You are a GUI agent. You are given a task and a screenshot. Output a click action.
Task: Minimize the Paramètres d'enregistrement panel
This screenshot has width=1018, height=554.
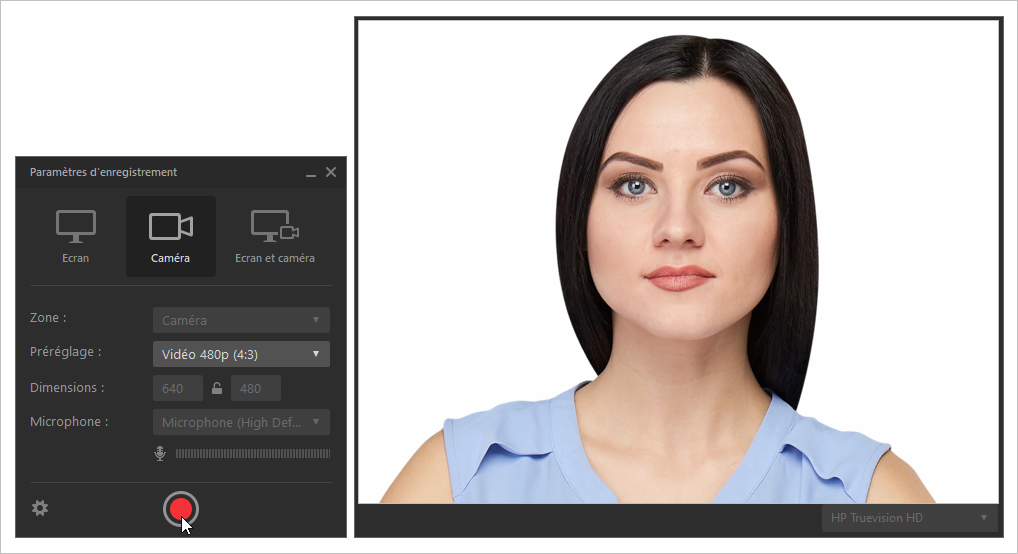[311, 173]
